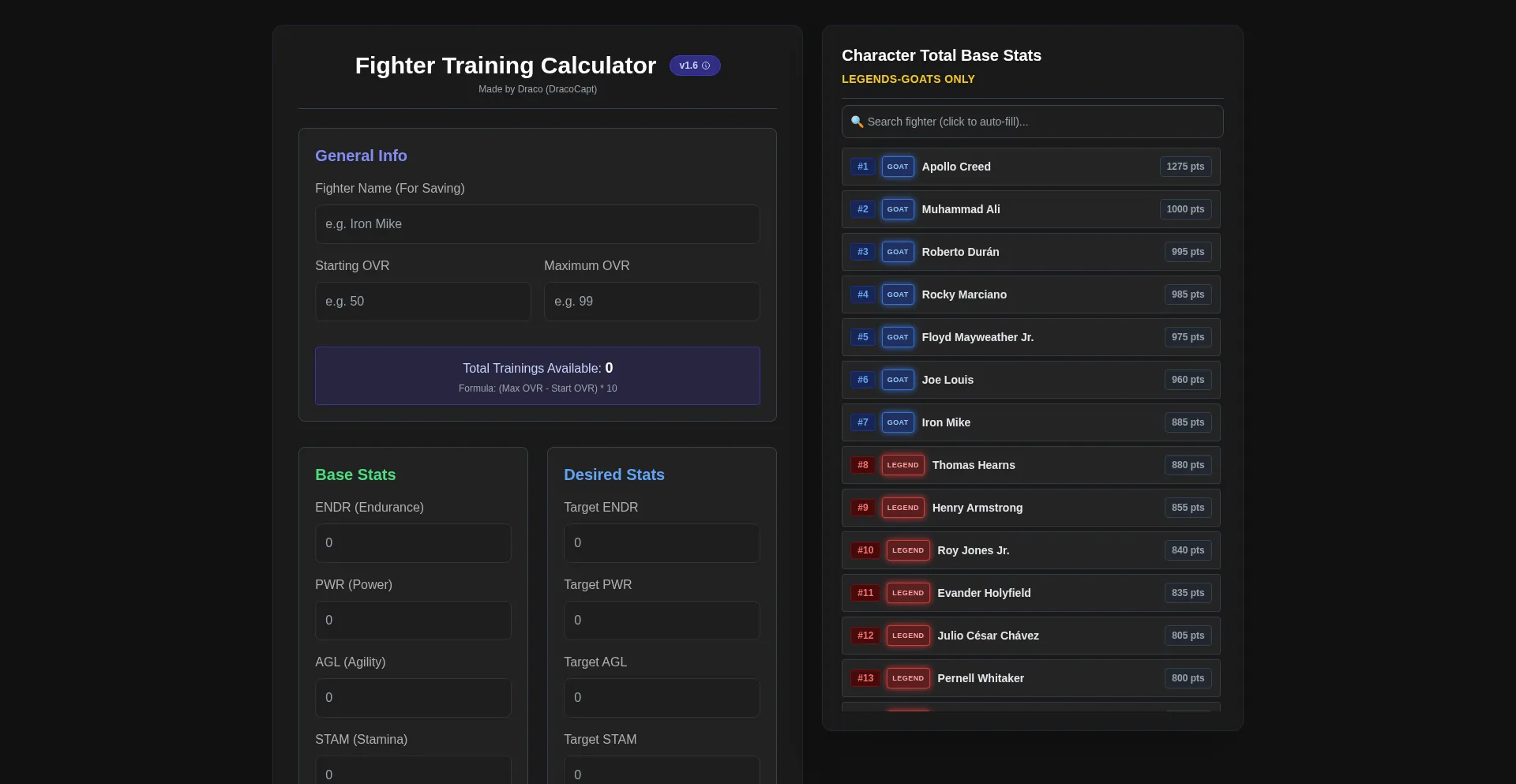This screenshot has width=1516, height=784.
Task: Click the Target ENDR field
Action: [662, 543]
